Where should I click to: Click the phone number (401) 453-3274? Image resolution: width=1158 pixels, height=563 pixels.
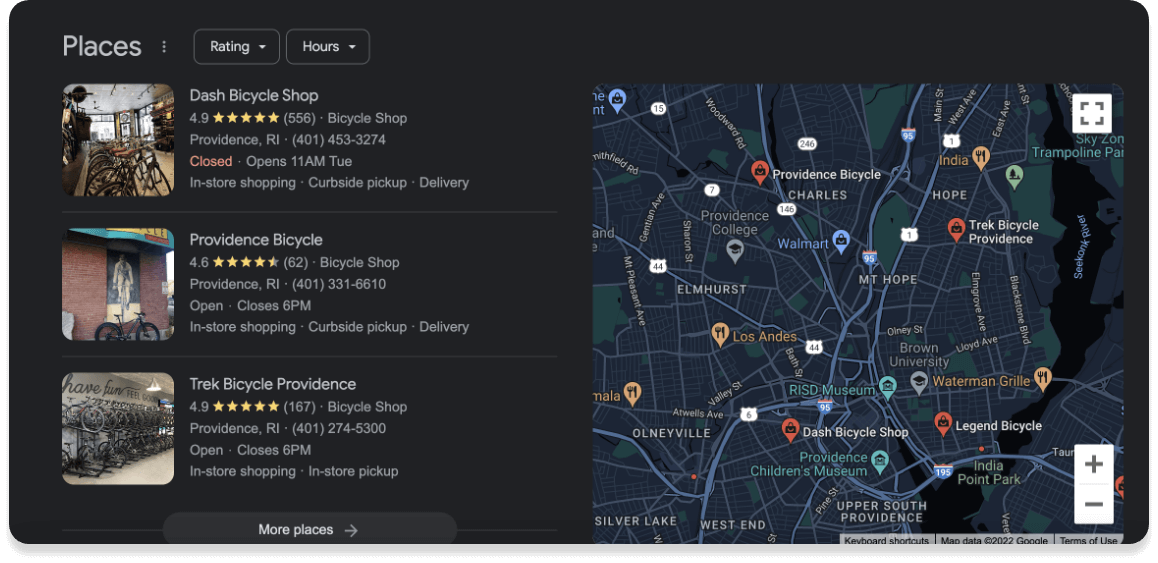point(339,140)
